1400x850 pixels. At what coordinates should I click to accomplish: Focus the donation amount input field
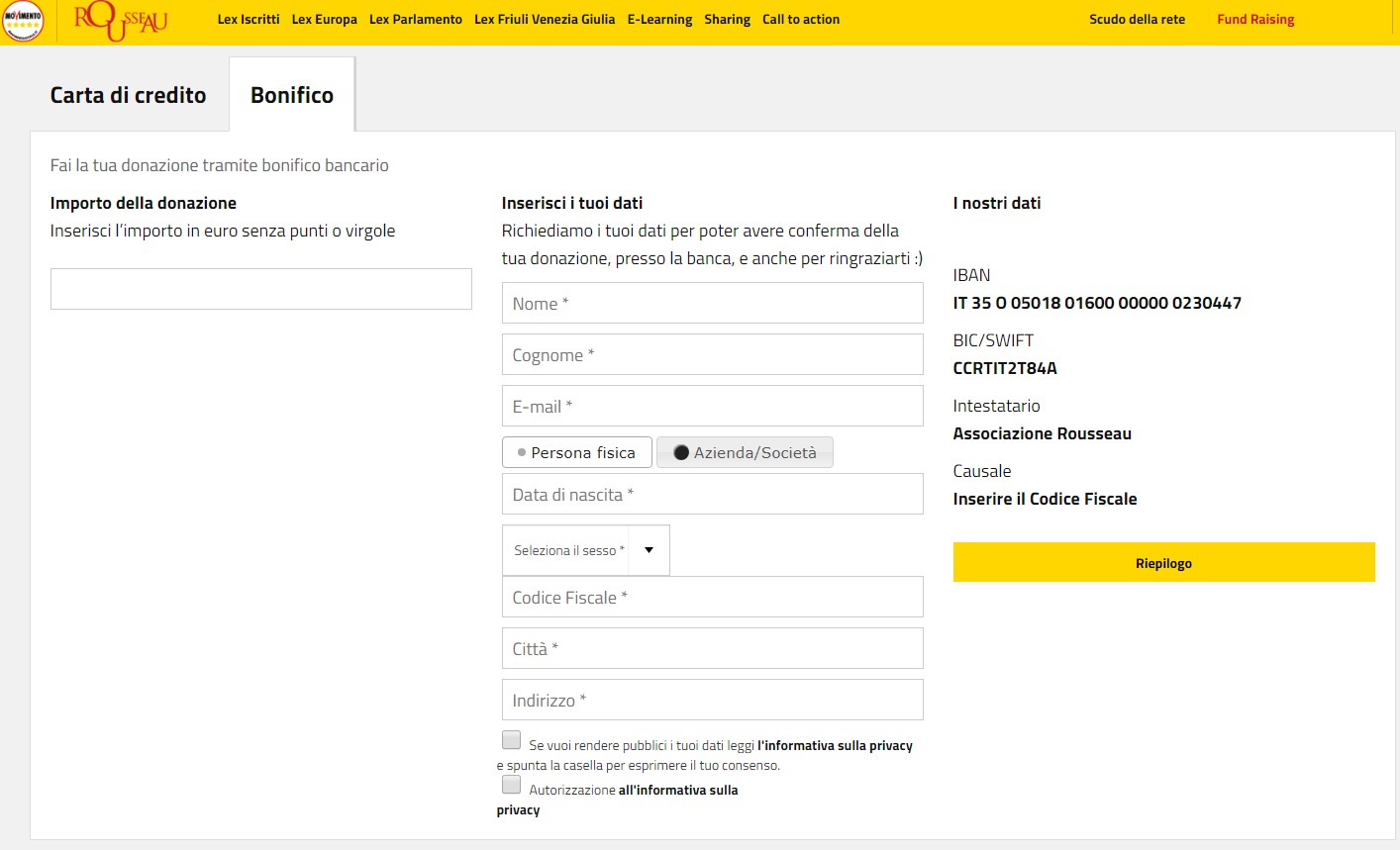(261, 289)
